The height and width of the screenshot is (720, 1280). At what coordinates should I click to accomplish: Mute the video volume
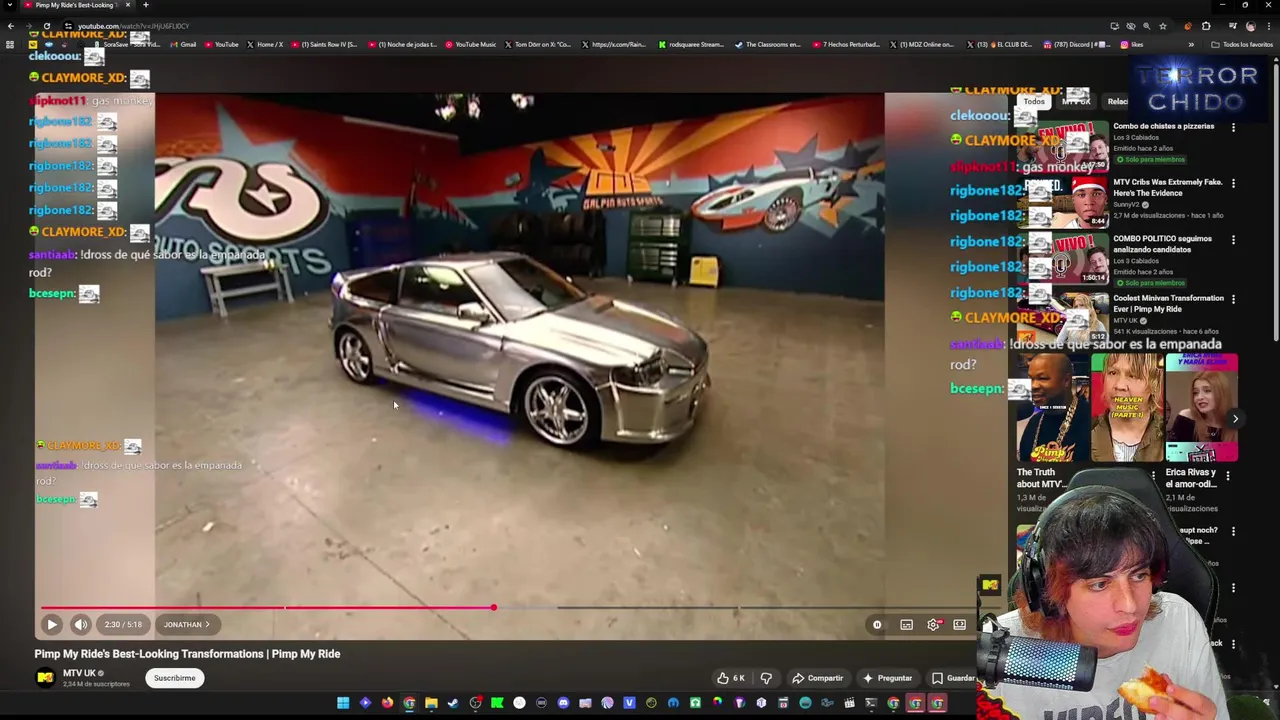point(81,625)
